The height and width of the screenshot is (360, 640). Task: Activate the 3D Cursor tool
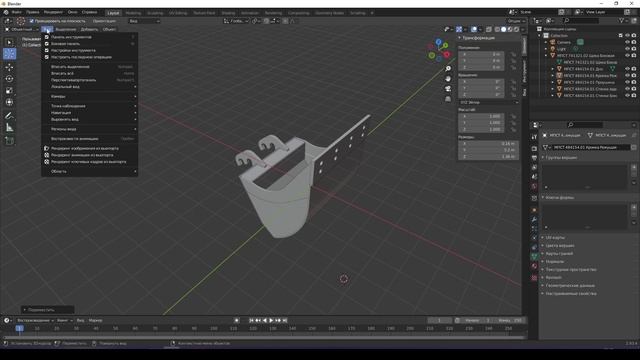pyautogui.click(x=9, y=54)
